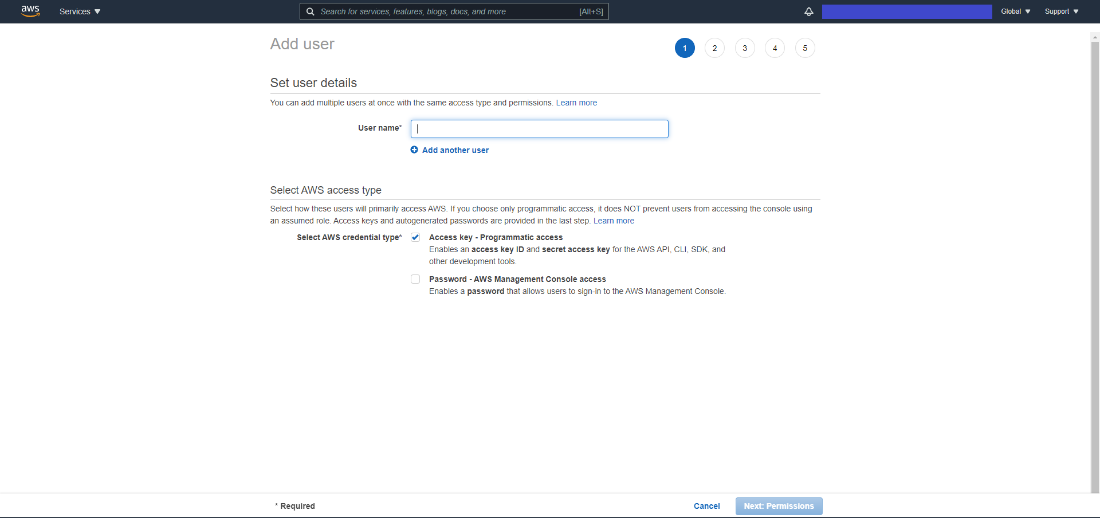Click the plus icon beside Add another user
The width and height of the screenshot is (1100, 518).
point(414,150)
